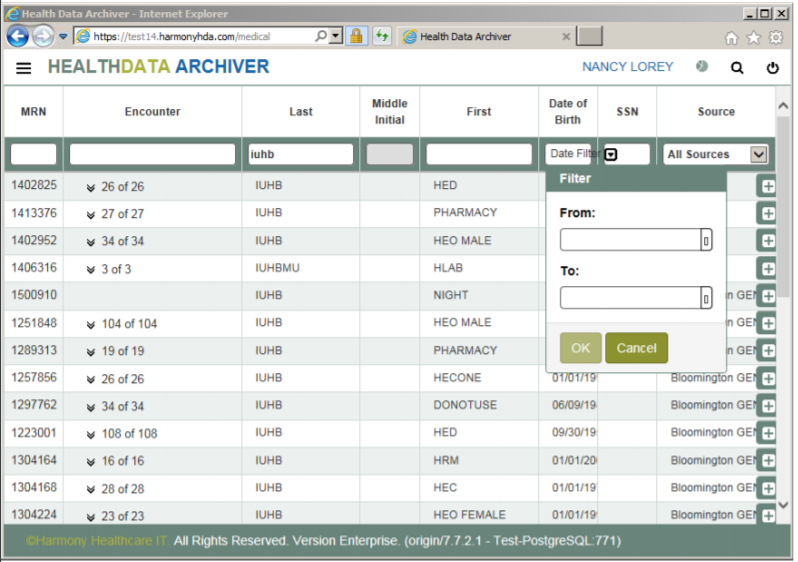Screen dimensions: 798x562
Task: Click the address bar search magnifier
Action: click(x=321, y=36)
